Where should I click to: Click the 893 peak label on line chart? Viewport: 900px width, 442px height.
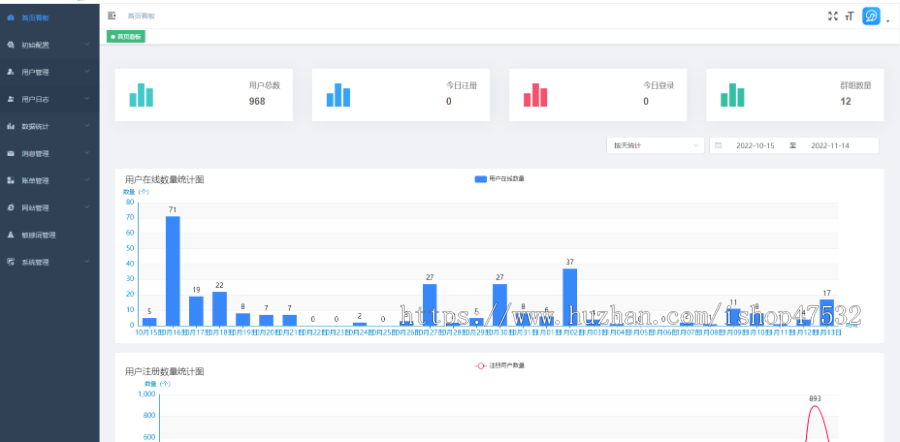[x=815, y=398]
